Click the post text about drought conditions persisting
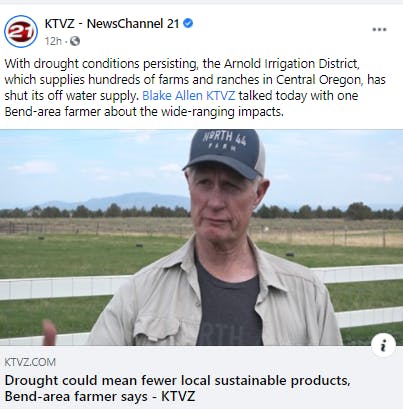The image size is (403, 409). (x=195, y=87)
